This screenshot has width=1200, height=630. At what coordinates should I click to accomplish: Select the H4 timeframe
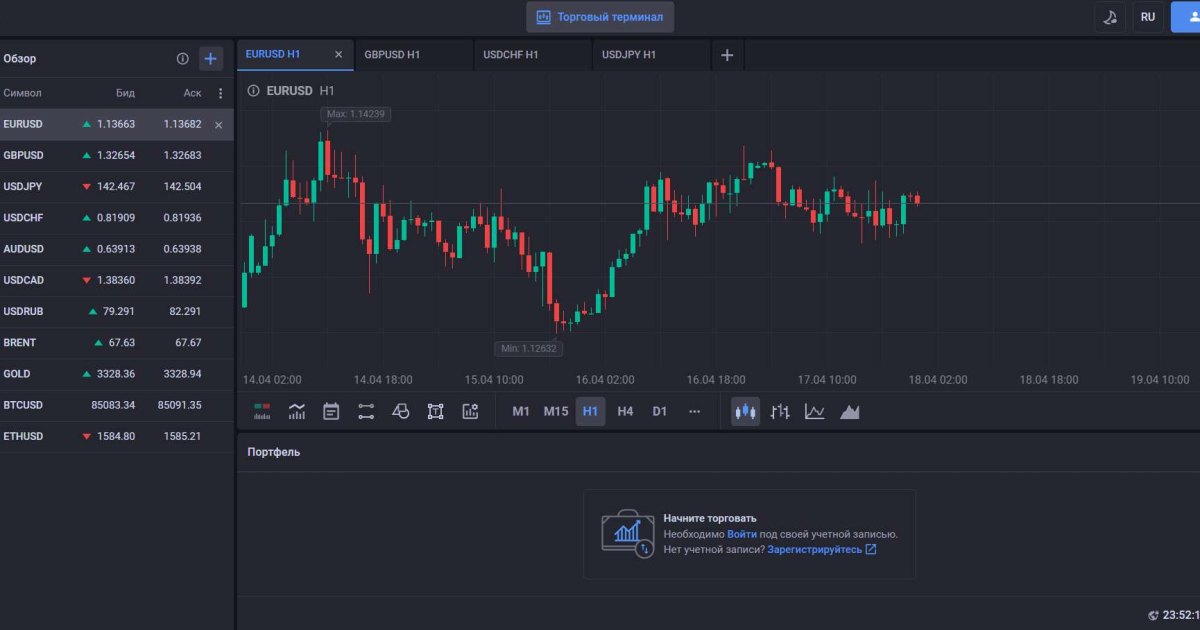[x=625, y=411]
